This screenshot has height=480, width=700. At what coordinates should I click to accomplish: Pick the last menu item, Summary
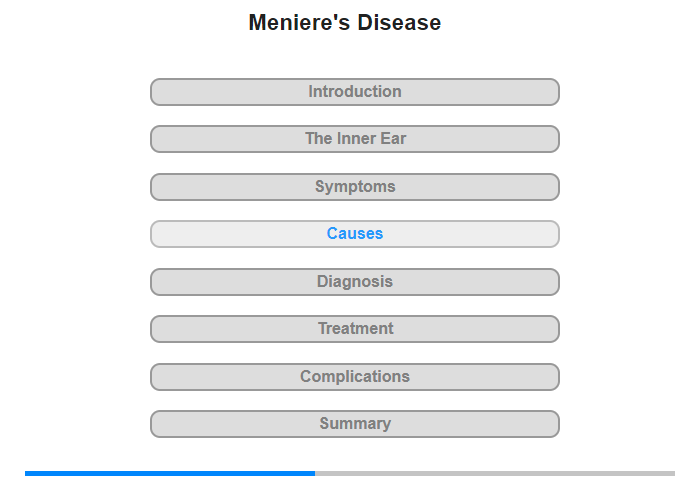point(355,423)
